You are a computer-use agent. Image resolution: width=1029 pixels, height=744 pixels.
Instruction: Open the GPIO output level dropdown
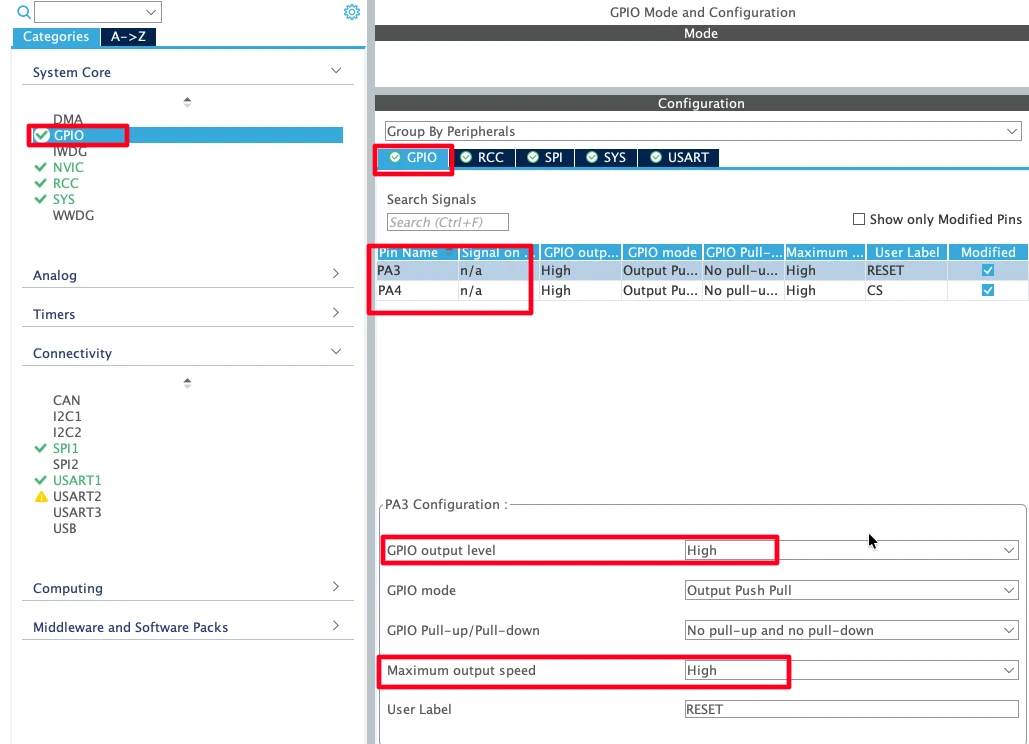coord(850,550)
